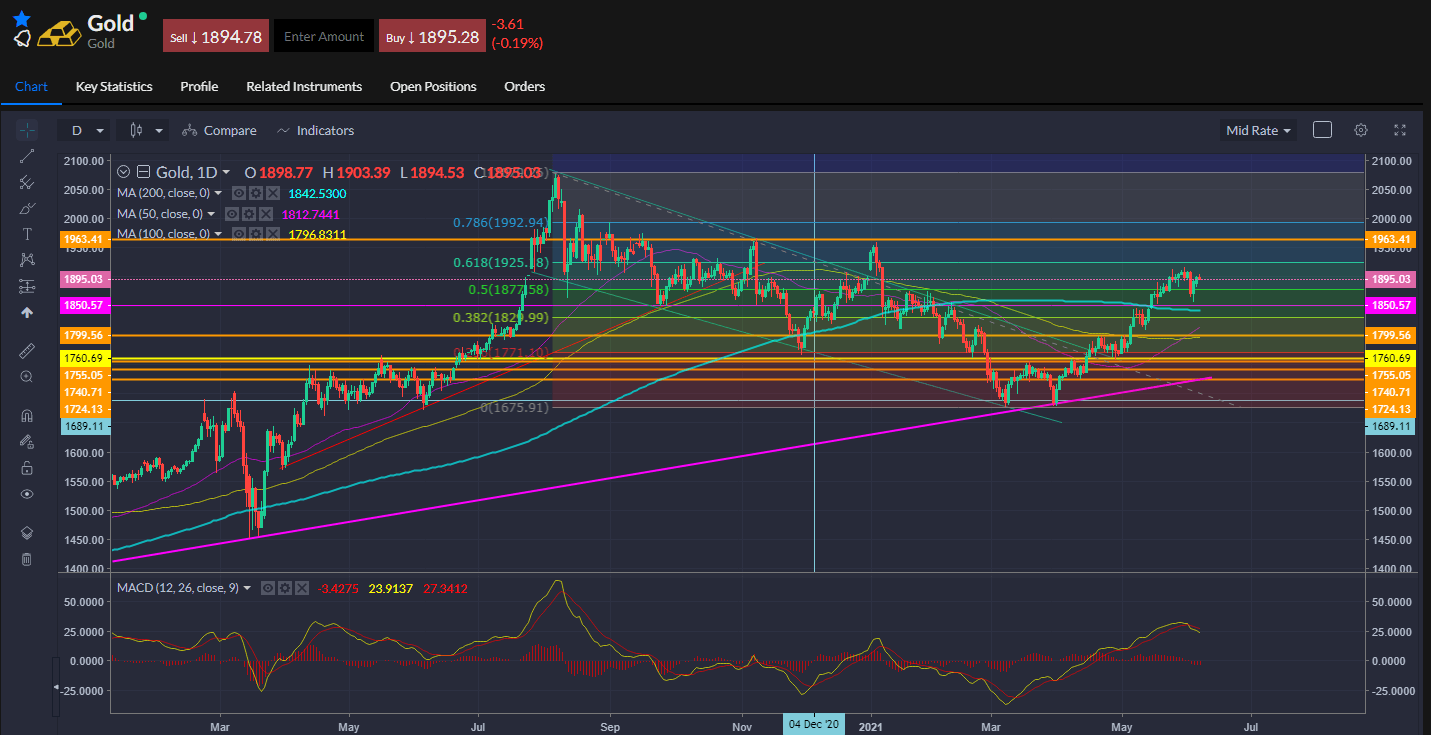Click the collapse arrow beside MACD pane
Image resolution: width=1431 pixels, height=735 pixels.
click(56, 687)
